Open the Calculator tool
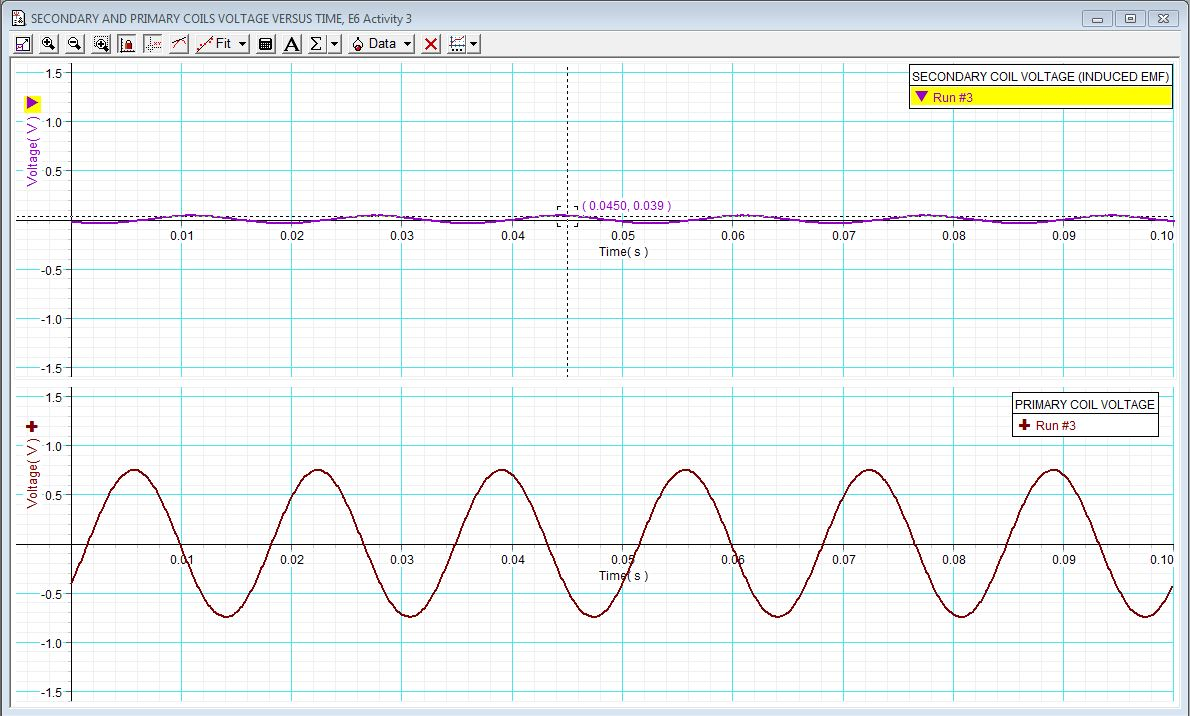This screenshot has width=1190, height=716. point(264,43)
